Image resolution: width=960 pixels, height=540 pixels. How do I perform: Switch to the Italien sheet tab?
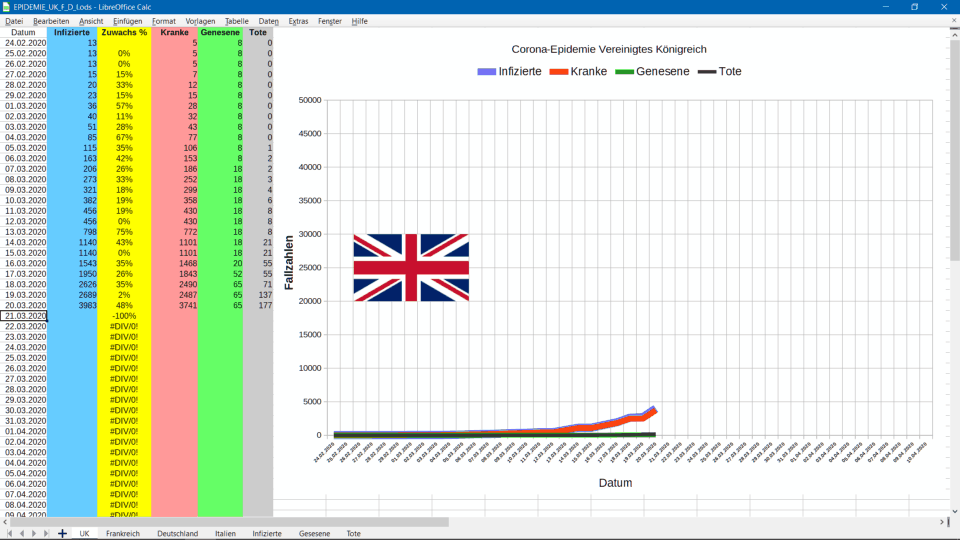(225, 534)
